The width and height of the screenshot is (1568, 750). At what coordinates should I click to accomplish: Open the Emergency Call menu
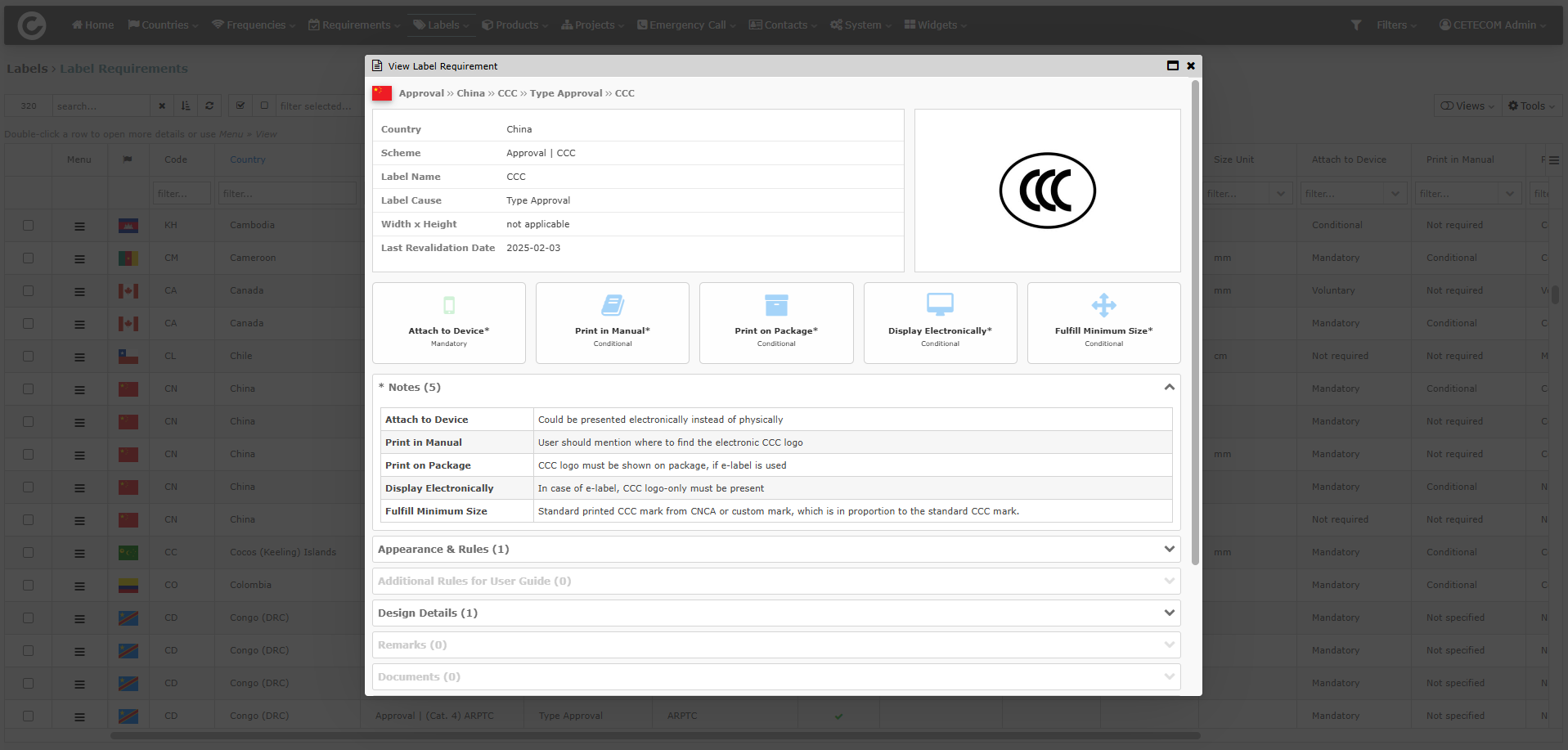pyautogui.click(x=686, y=25)
